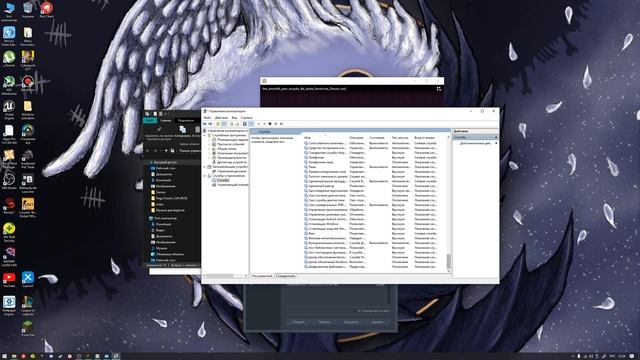The width and height of the screenshot is (640, 360).
Task: Select the Удаленный реестр service row
Action: [x=371, y=186]
